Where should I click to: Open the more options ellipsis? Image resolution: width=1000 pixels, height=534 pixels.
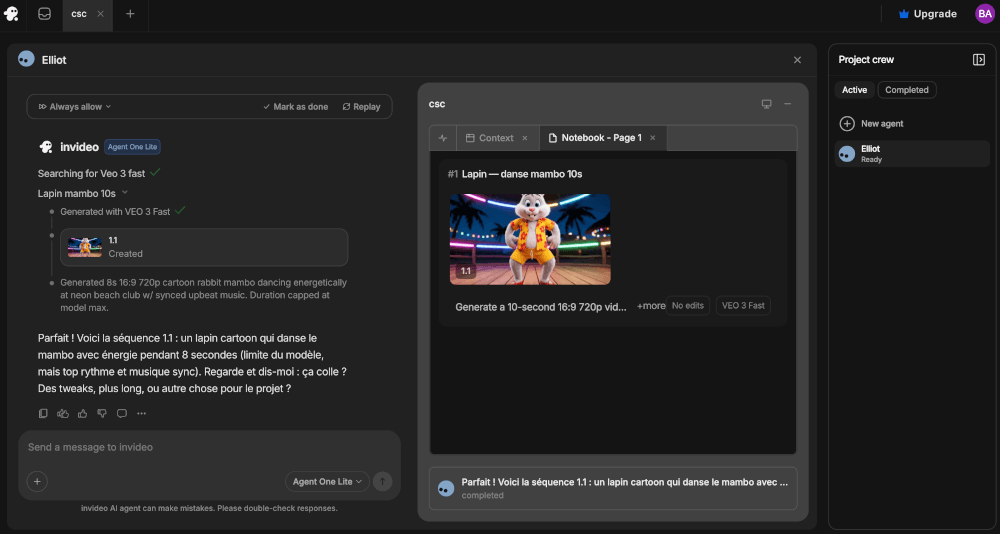coord(142,413)
